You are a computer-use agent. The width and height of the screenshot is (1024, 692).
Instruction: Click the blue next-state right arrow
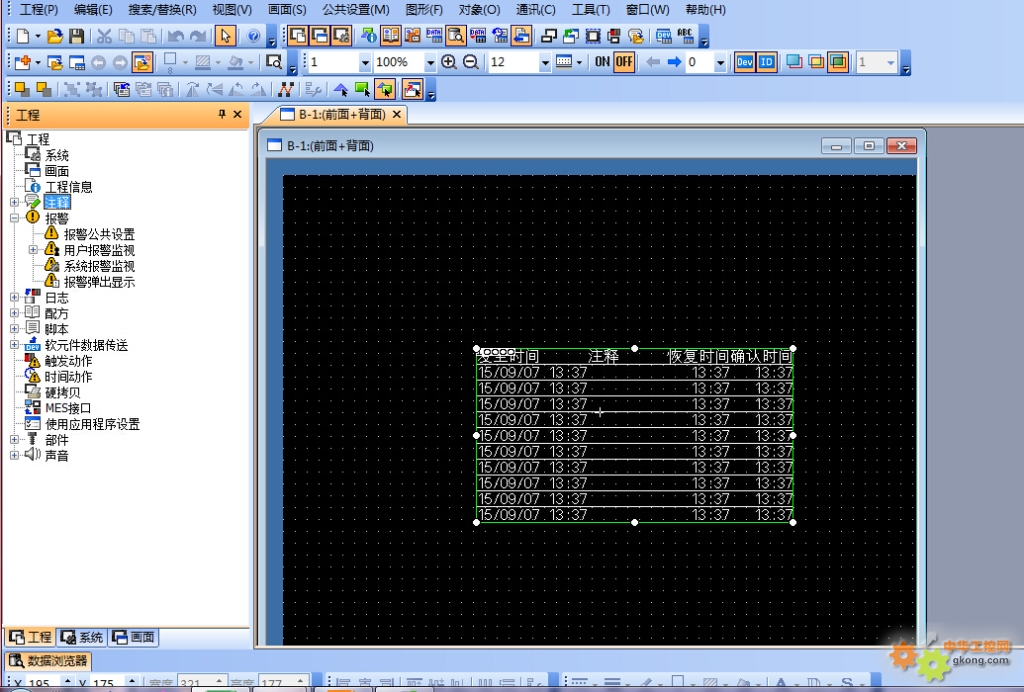click(x=674, y=62)
